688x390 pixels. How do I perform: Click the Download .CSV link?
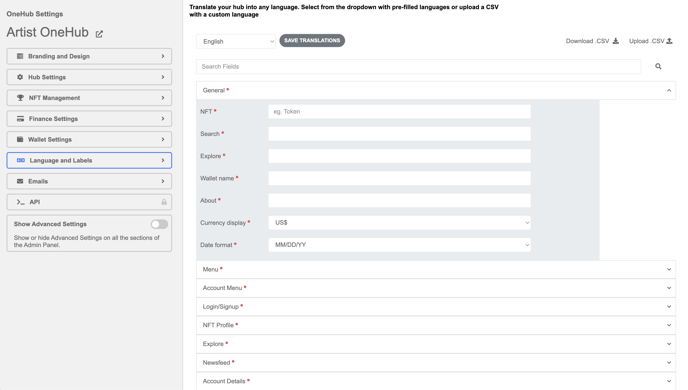592,41
